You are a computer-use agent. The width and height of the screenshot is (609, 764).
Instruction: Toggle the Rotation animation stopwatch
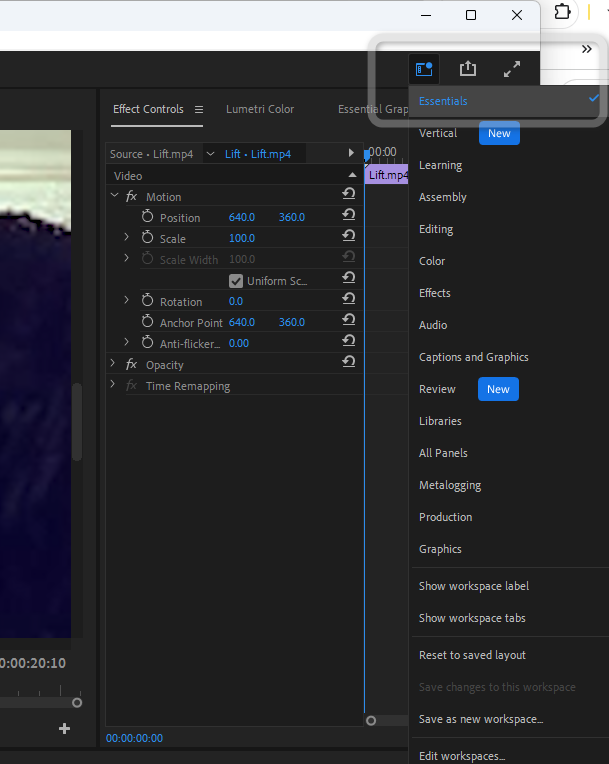tap(148, 301)
